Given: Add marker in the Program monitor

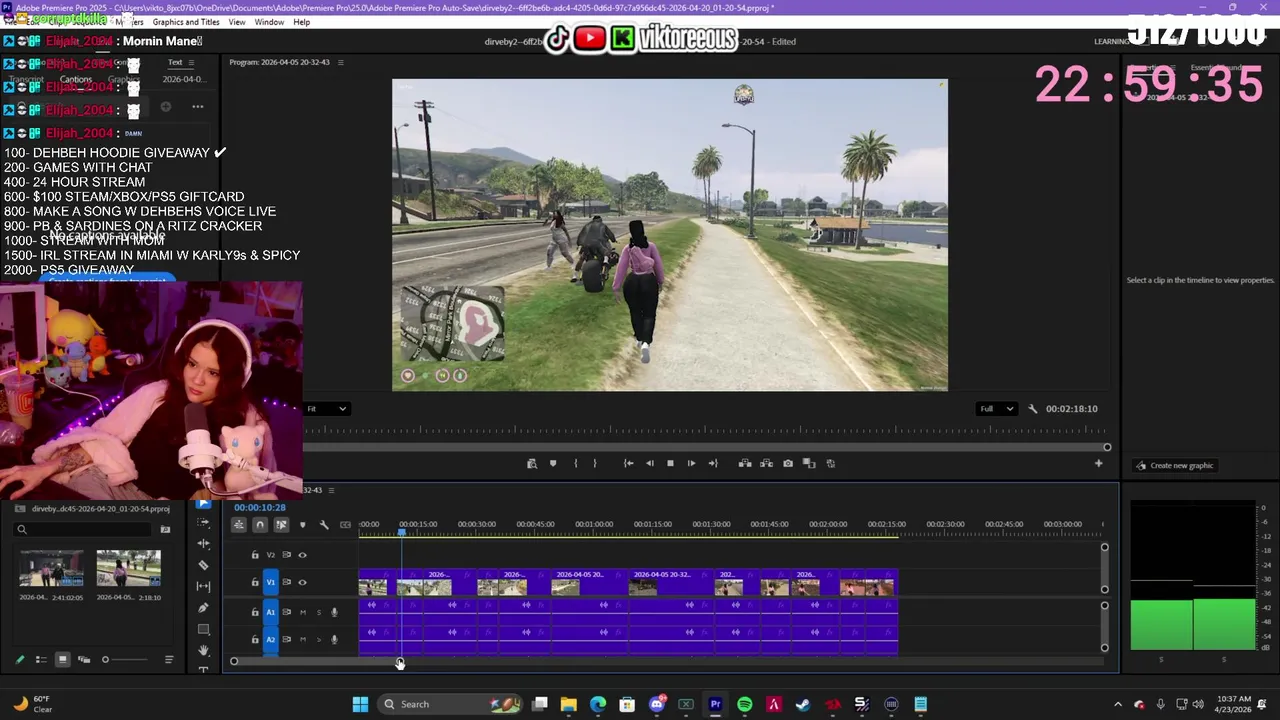Looking at the screenshot, I should click(553, 463).
